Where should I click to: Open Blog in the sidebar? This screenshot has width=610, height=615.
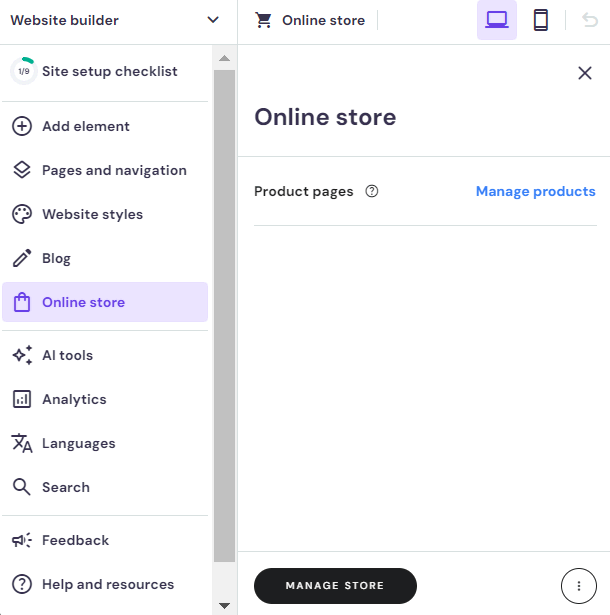click(x=105, y=258)
